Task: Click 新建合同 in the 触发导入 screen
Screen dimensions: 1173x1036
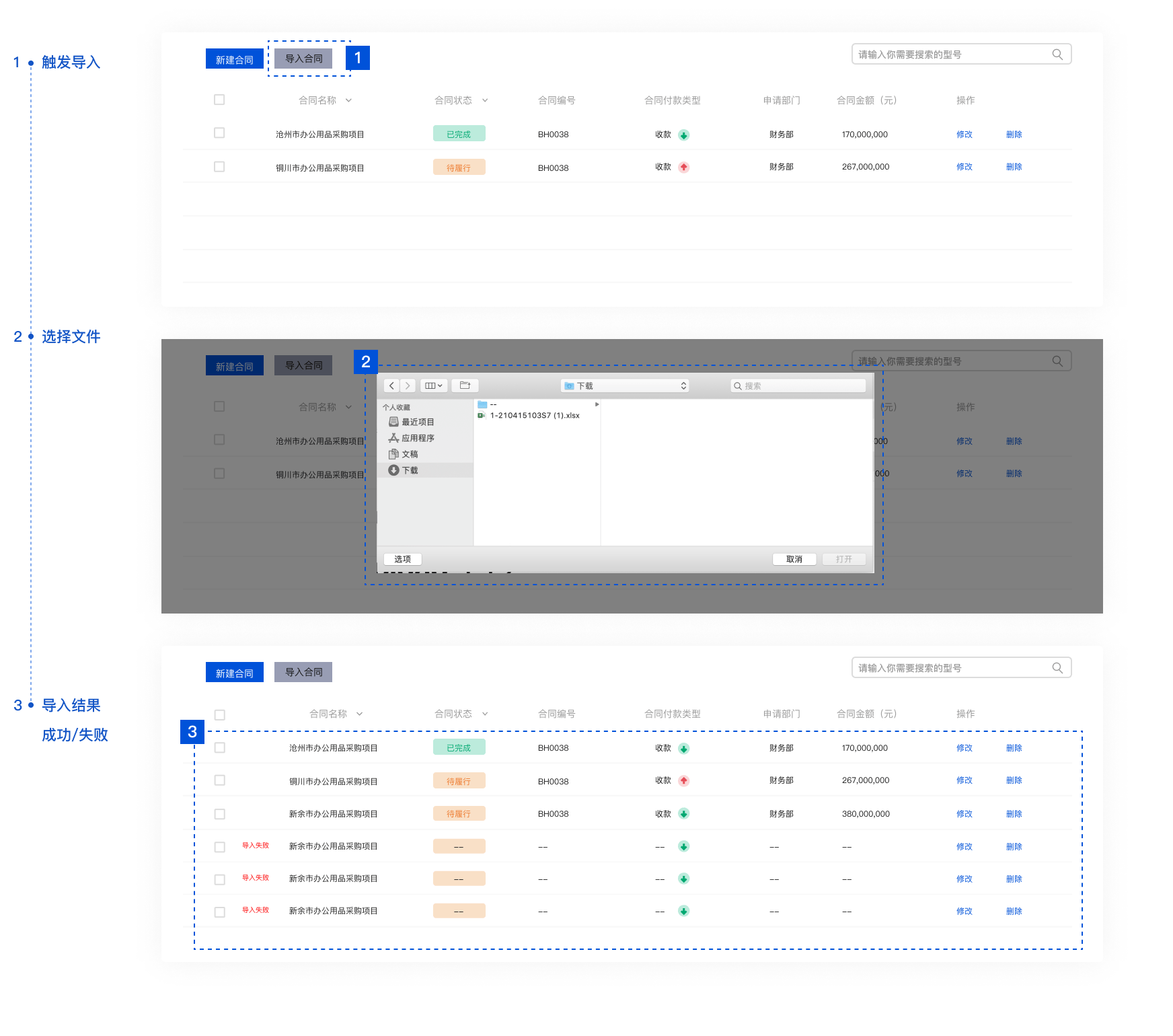Action: (234, 59)
